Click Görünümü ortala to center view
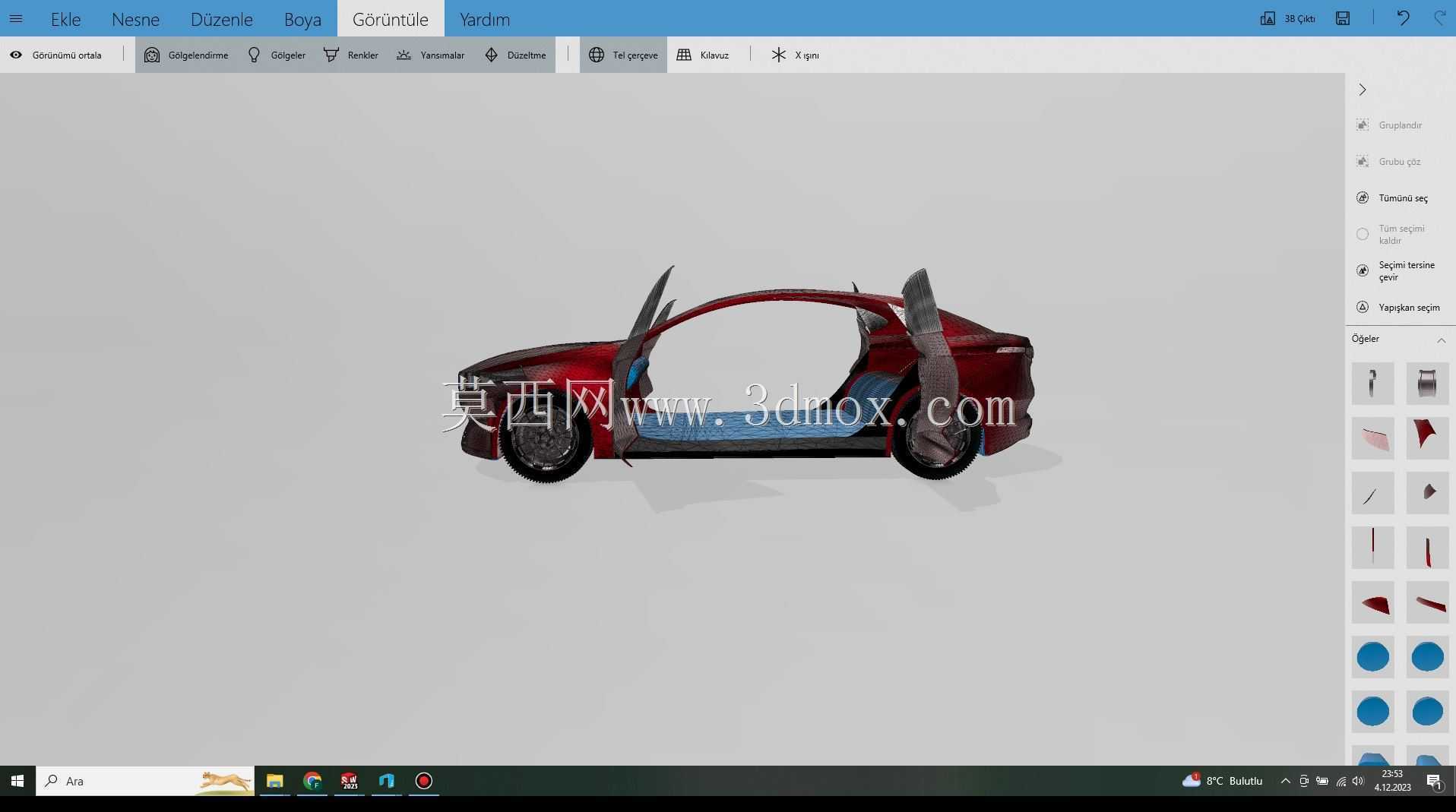This screenshot has height=812, width=1456. click(x=55, y=55)
